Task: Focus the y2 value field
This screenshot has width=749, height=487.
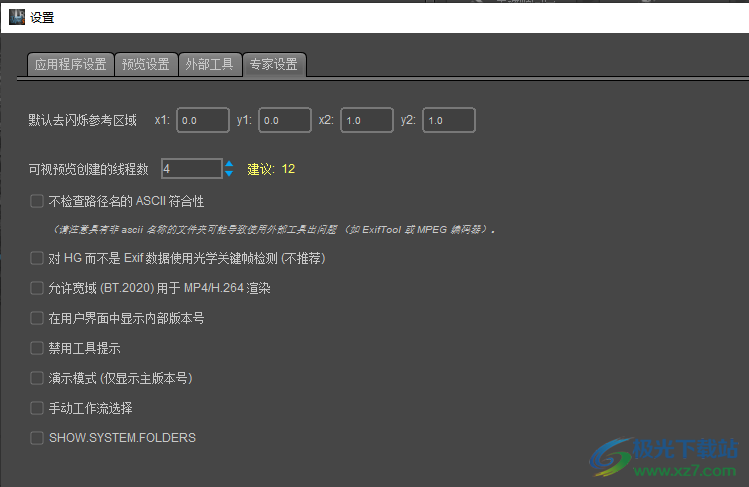Action: click(x=449, y=120)
